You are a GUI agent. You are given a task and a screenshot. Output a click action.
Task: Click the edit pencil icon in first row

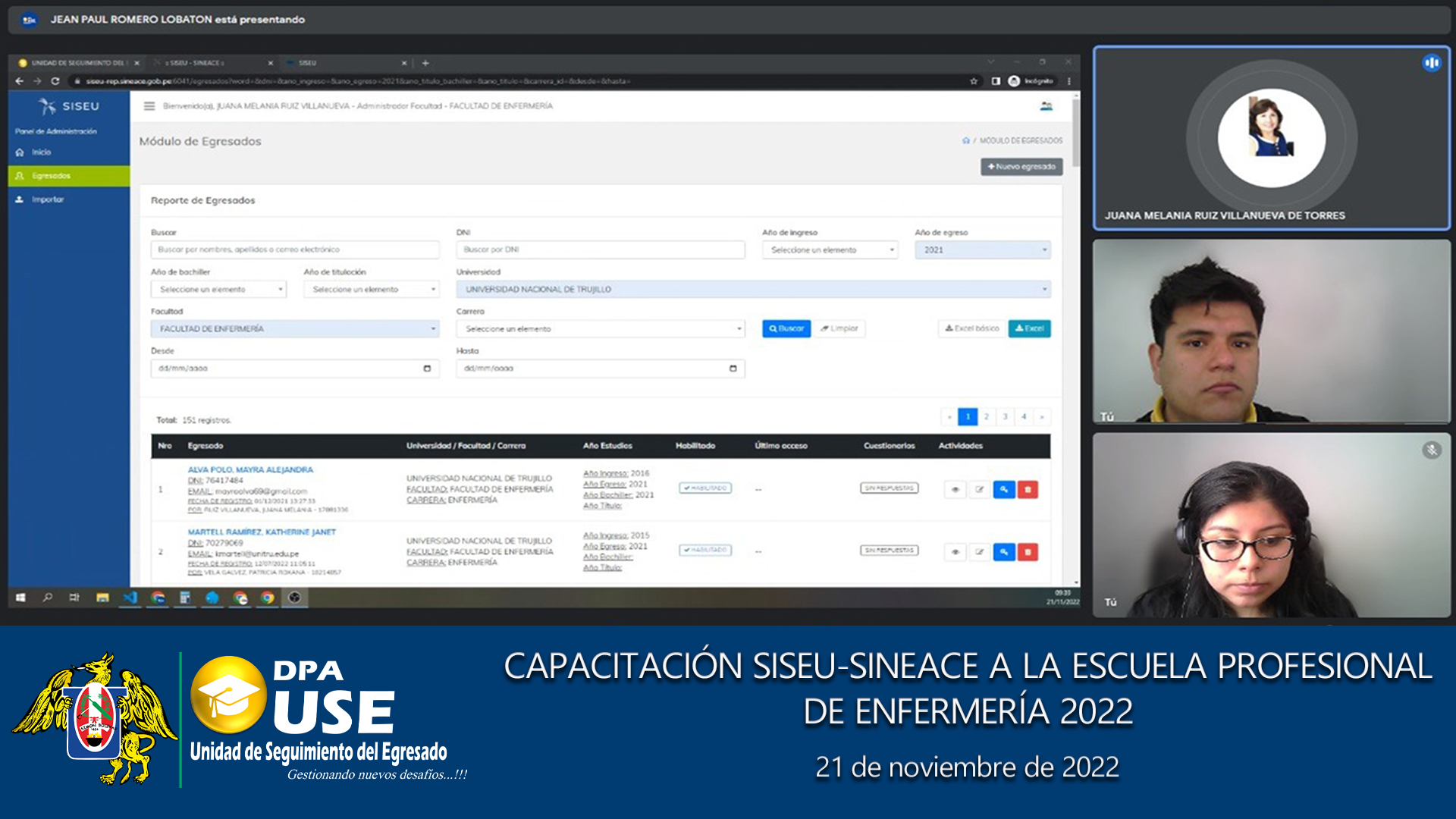979,490
